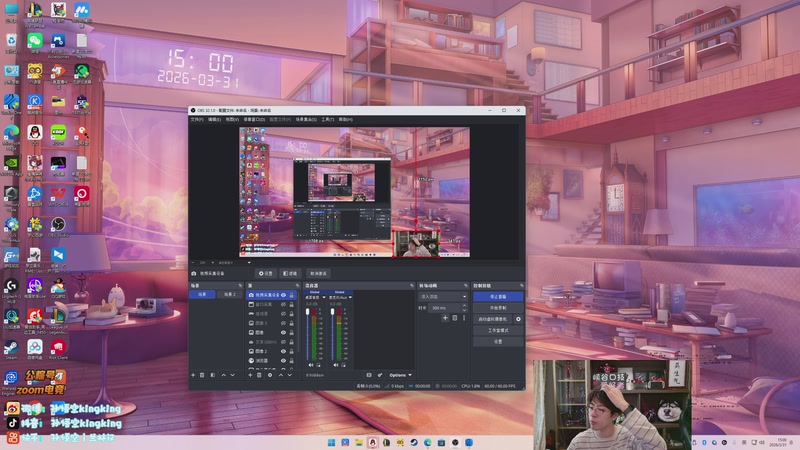
Task: Open the OBS Studio desktop shortcut
Action: 58,227
